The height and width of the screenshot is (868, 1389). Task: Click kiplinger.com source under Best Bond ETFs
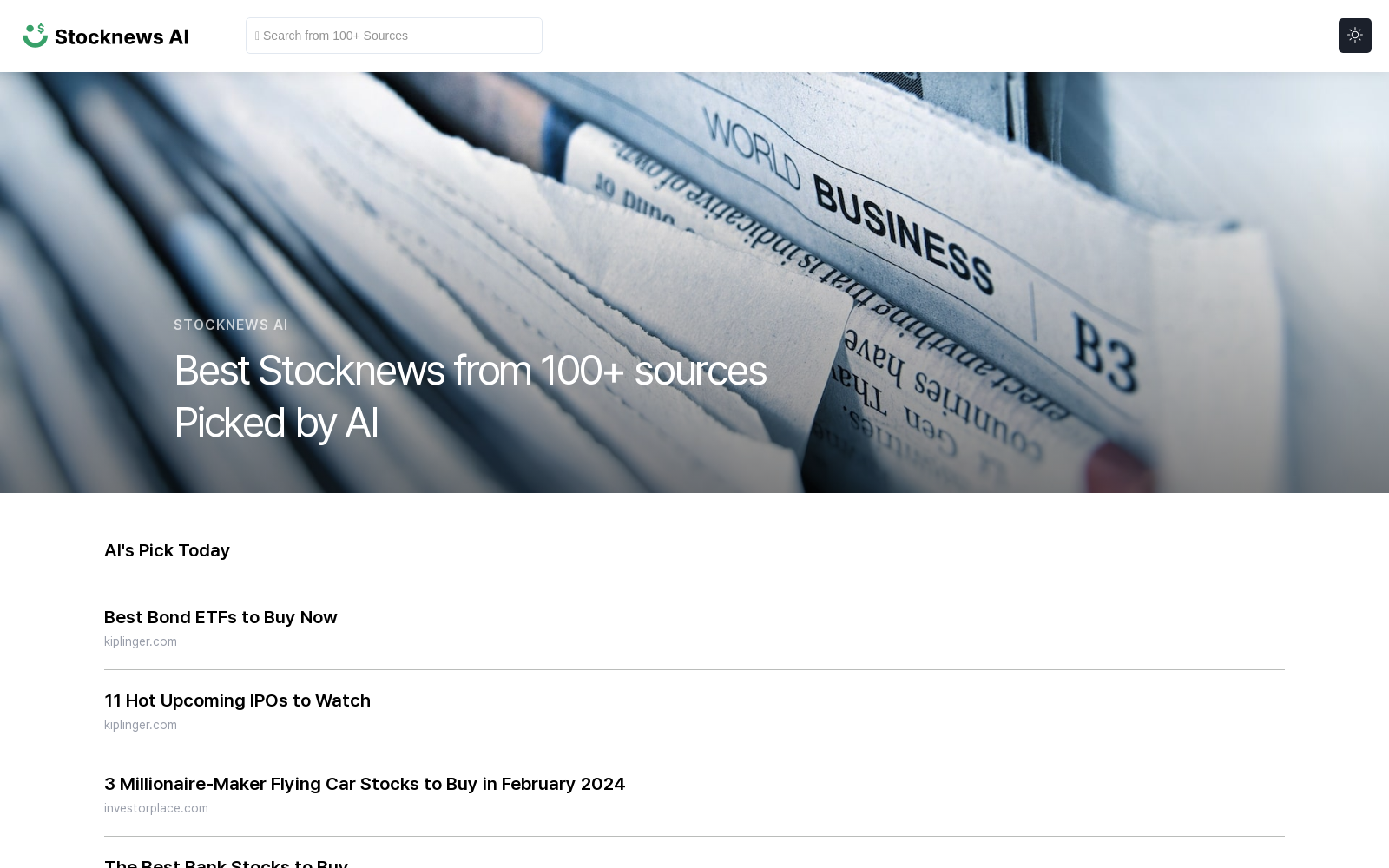[x=141, y=641]
